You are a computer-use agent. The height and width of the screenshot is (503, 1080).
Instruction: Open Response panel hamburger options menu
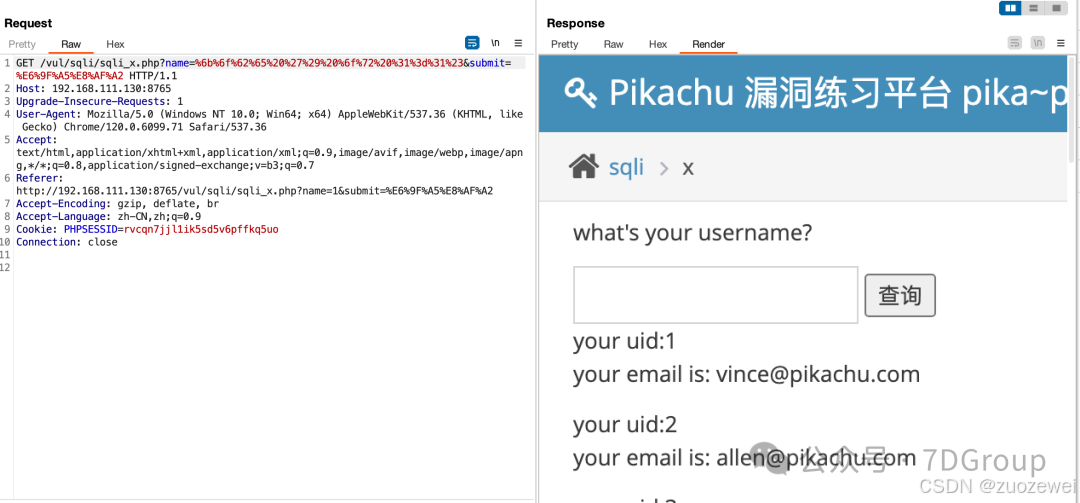(x=1061, y=43)
